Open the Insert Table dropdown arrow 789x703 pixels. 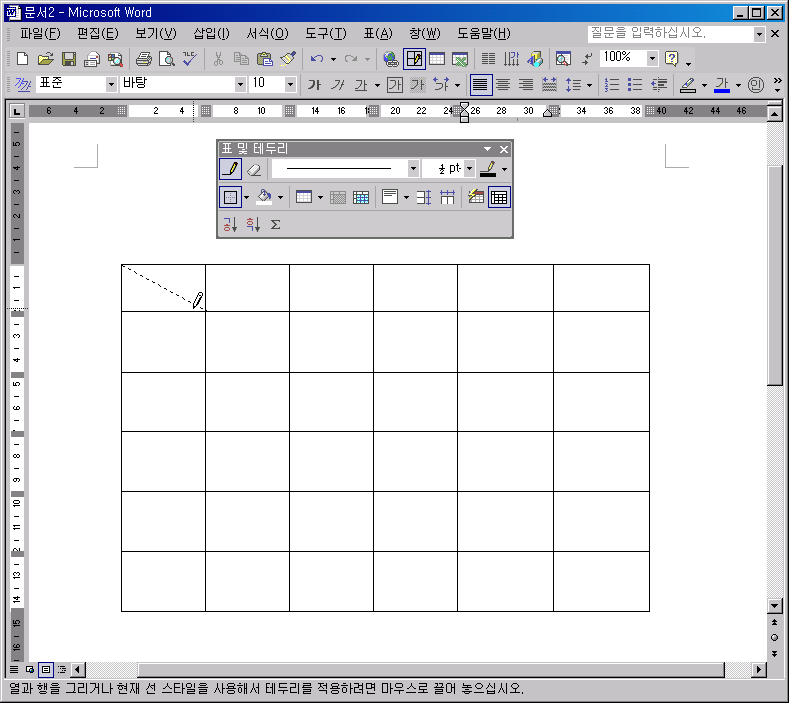tap(320, 197)
